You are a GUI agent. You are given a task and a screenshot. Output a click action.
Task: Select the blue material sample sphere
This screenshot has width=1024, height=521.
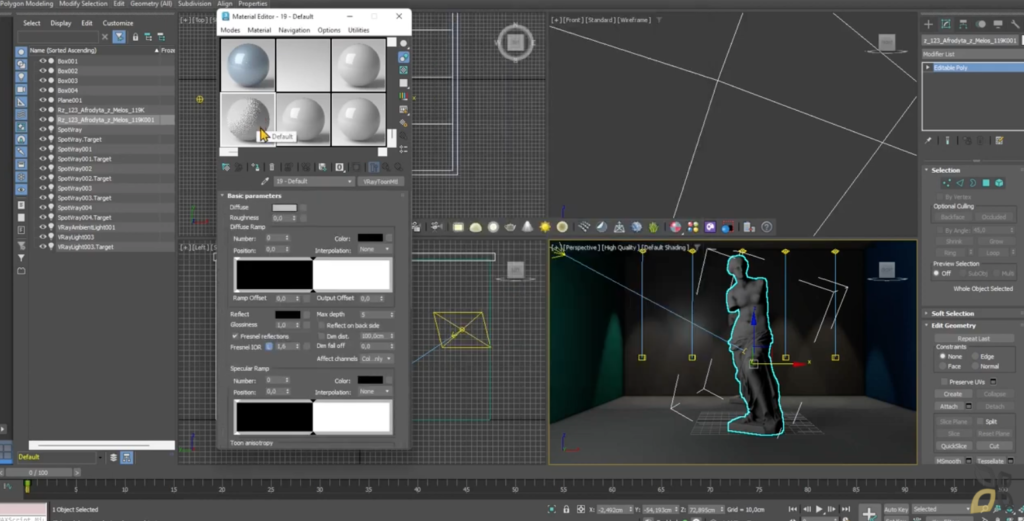point(248,65)
